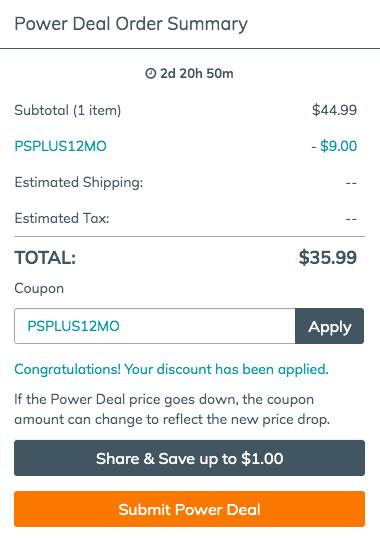
Task: Click the clock icon beside countdown timer
Action: (150, 73)
